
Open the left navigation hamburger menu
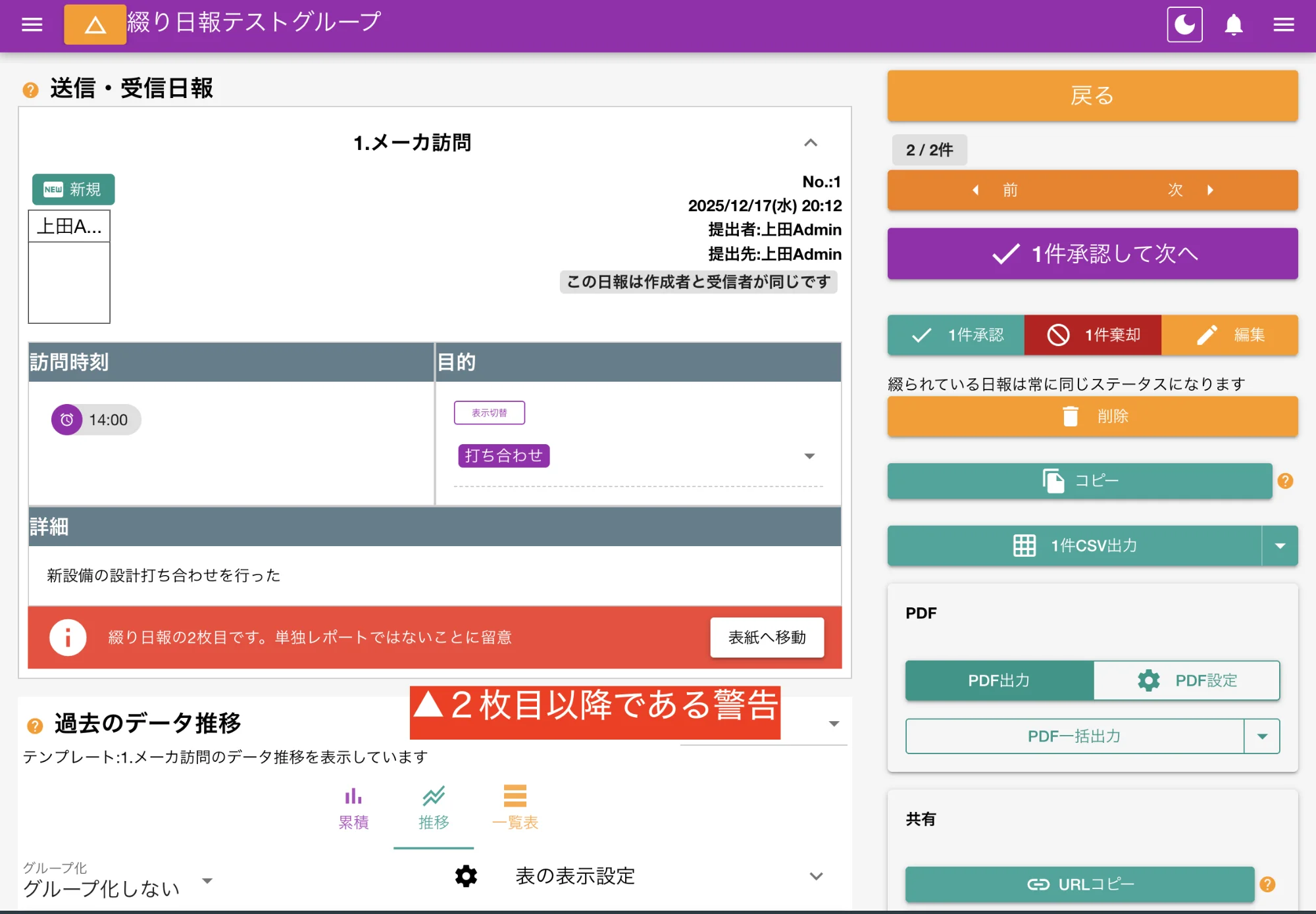[31, 24]
